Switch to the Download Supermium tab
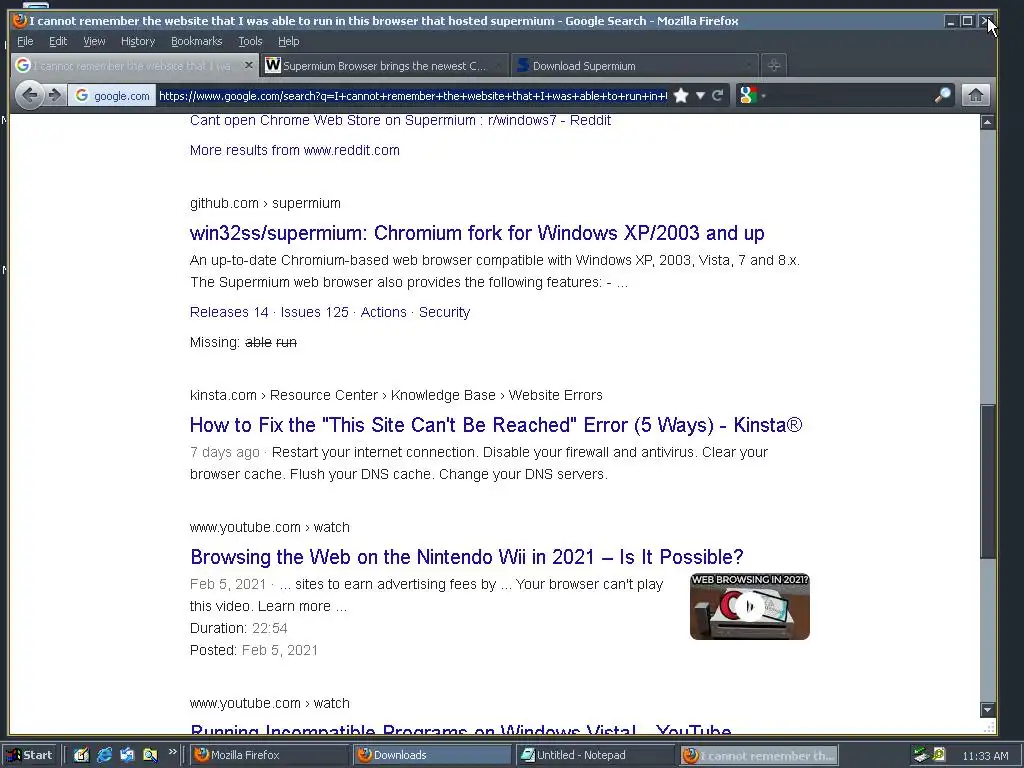This screenshot has width=1024, height=768. pyautogui.click(x=633, y=66)
